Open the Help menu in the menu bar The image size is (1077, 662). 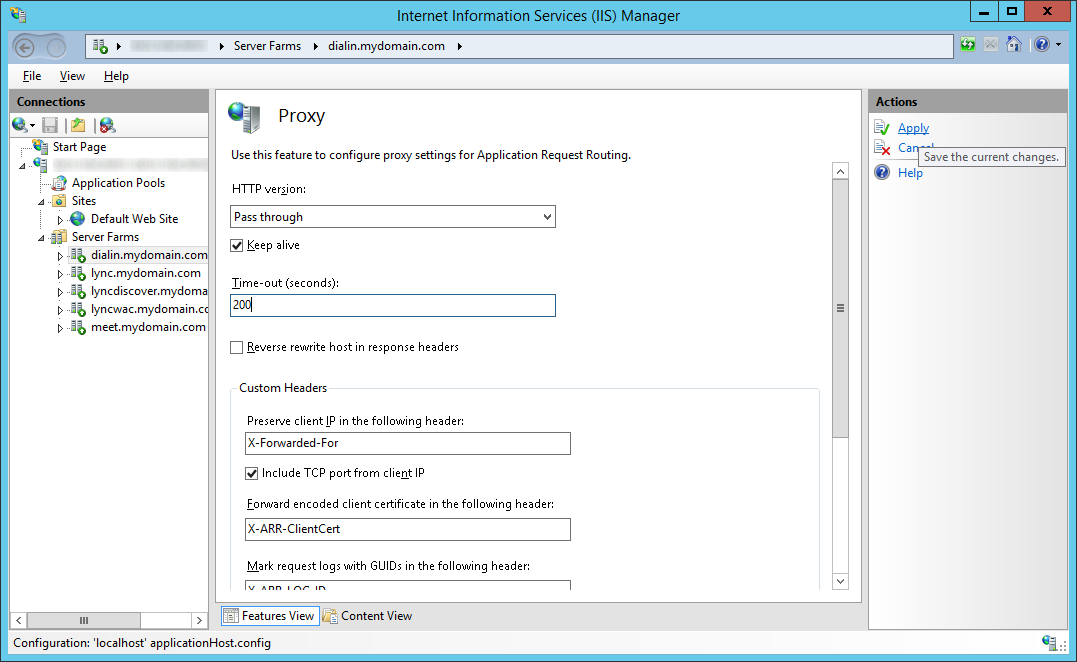116,76
